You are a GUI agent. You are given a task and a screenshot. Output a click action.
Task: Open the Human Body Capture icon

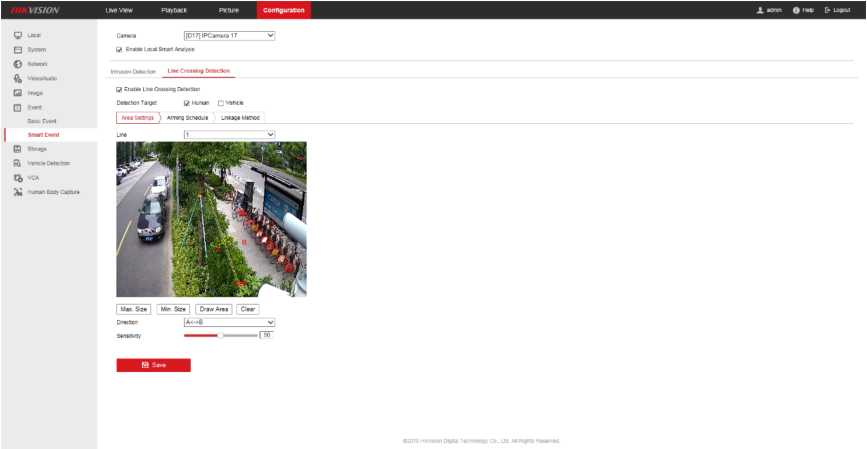[18, 192]
